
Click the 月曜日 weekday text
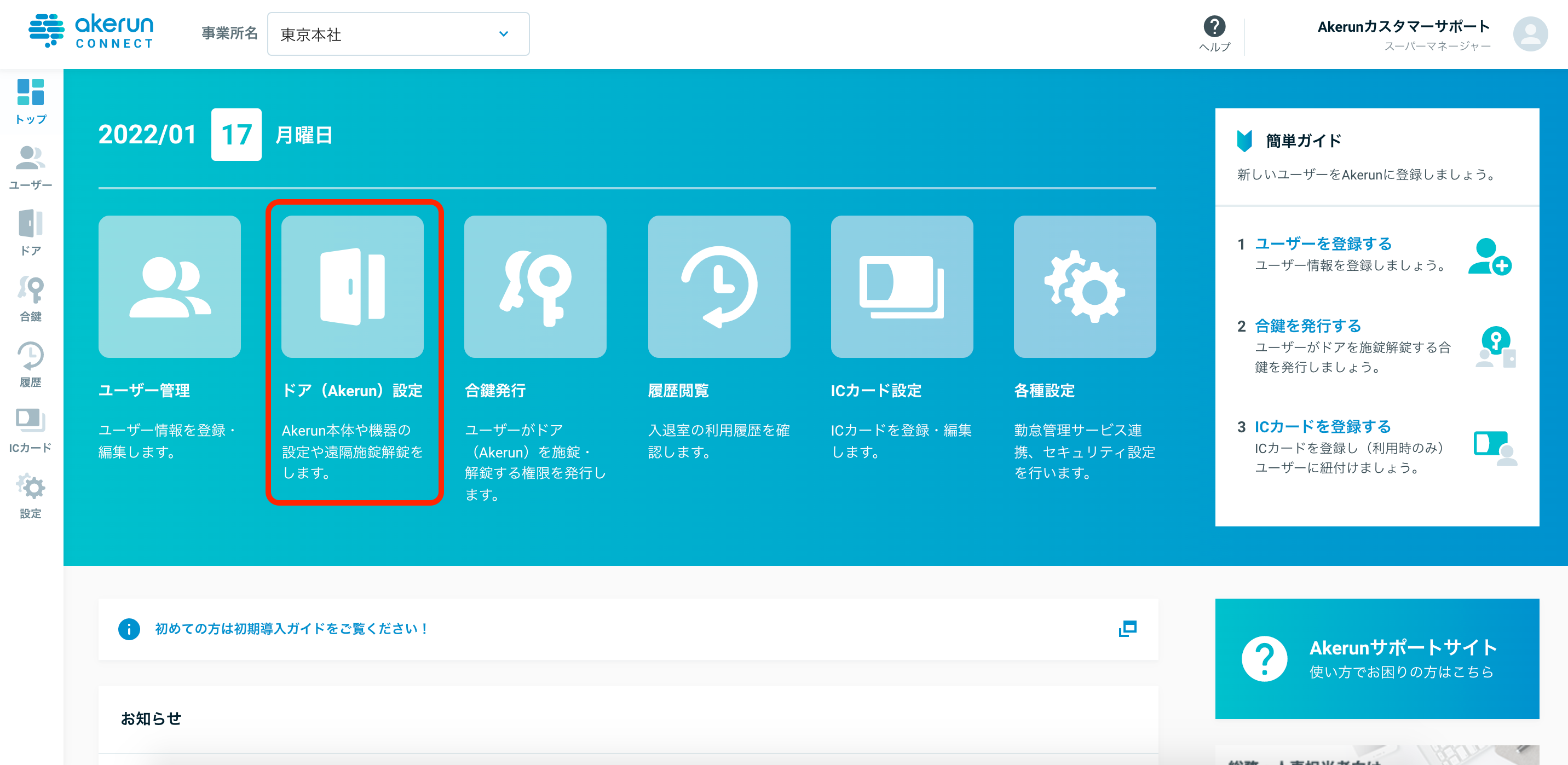[304, 135]
